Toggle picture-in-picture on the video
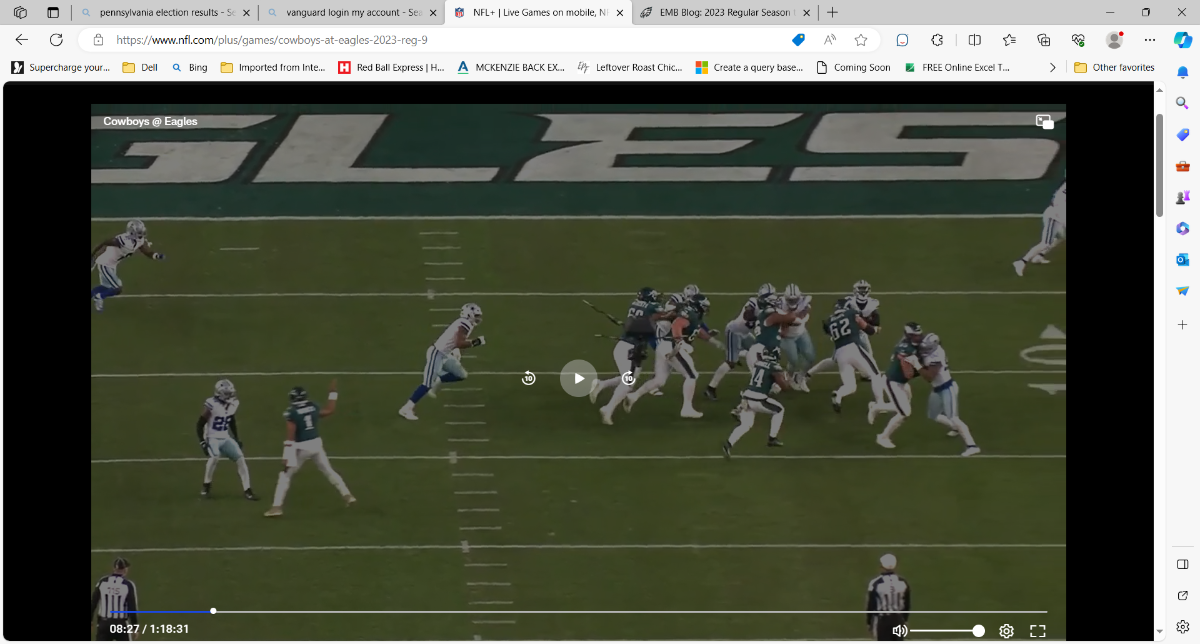 (x=1044, y=122)
